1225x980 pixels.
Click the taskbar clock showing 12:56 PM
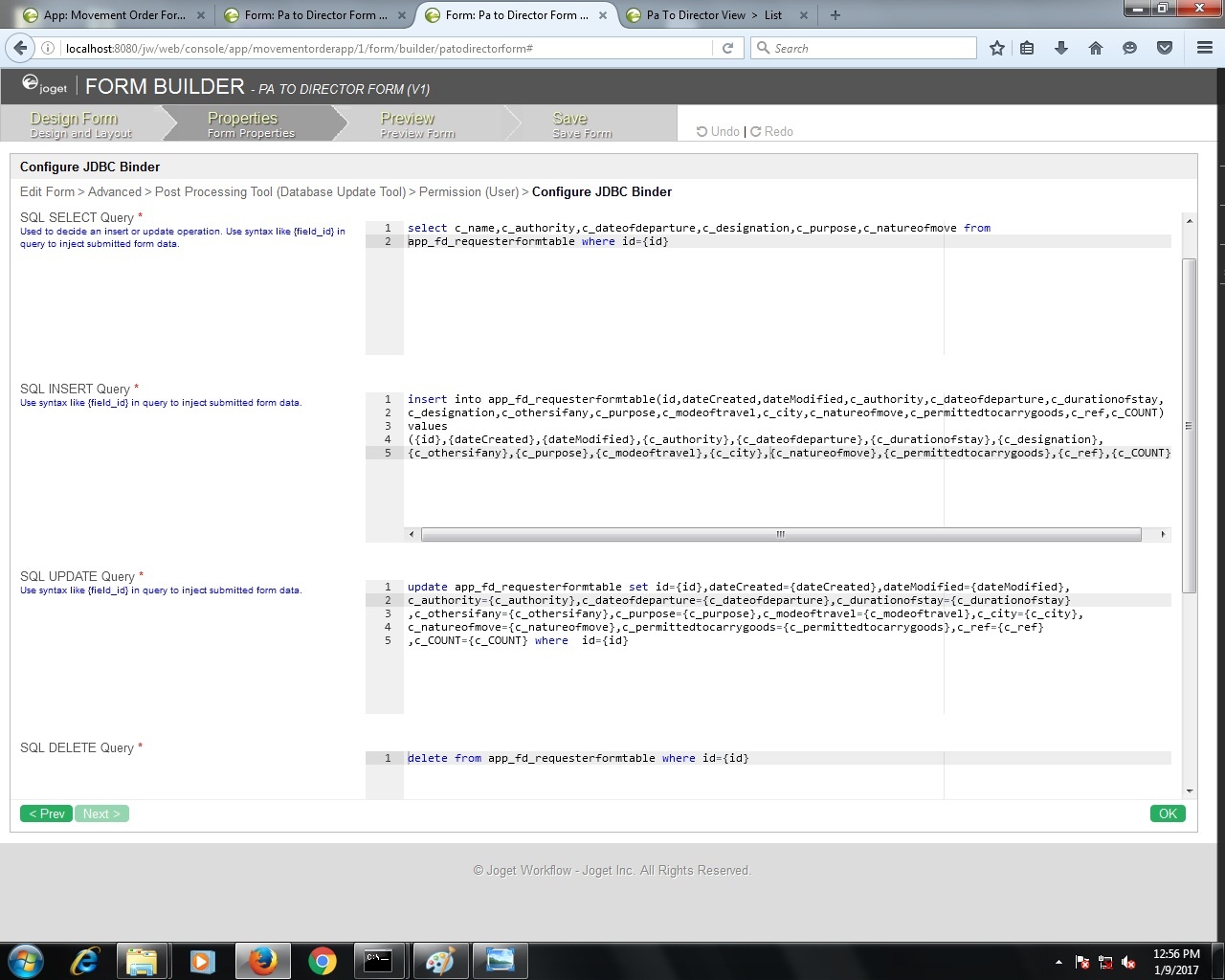tap(1176, 962)
